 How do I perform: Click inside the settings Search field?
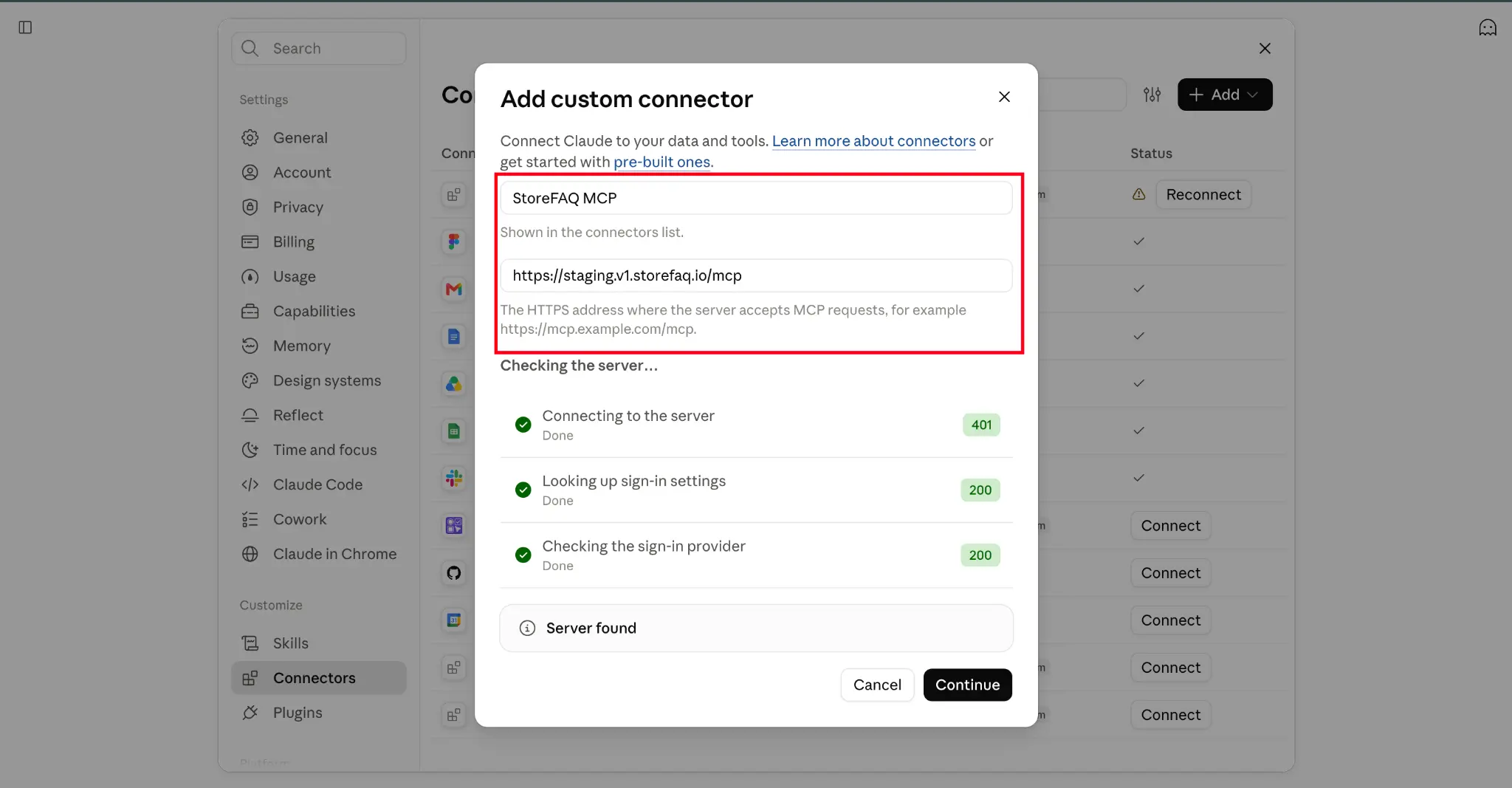click(x=319, y=48)
